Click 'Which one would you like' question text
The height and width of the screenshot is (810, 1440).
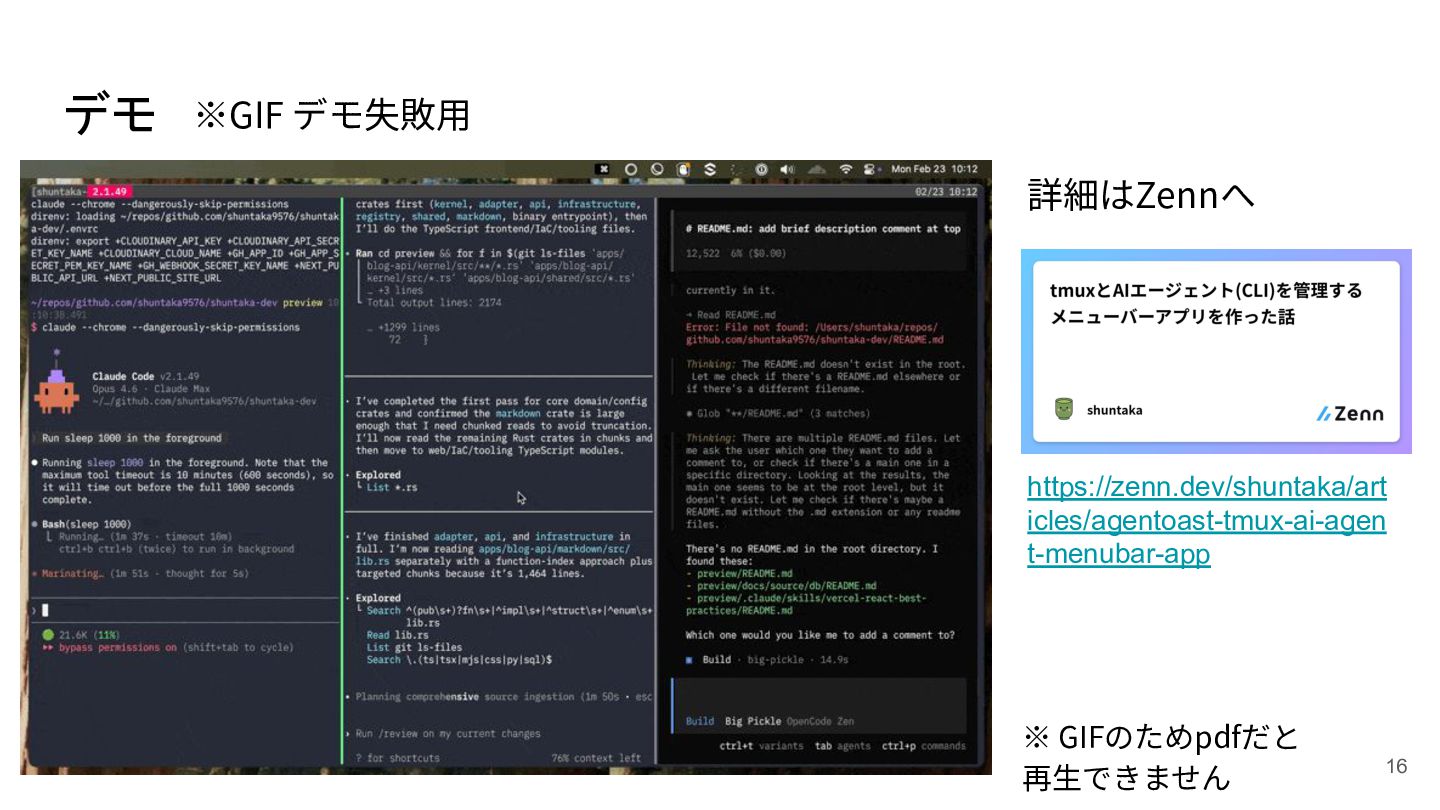pos(820,635)
